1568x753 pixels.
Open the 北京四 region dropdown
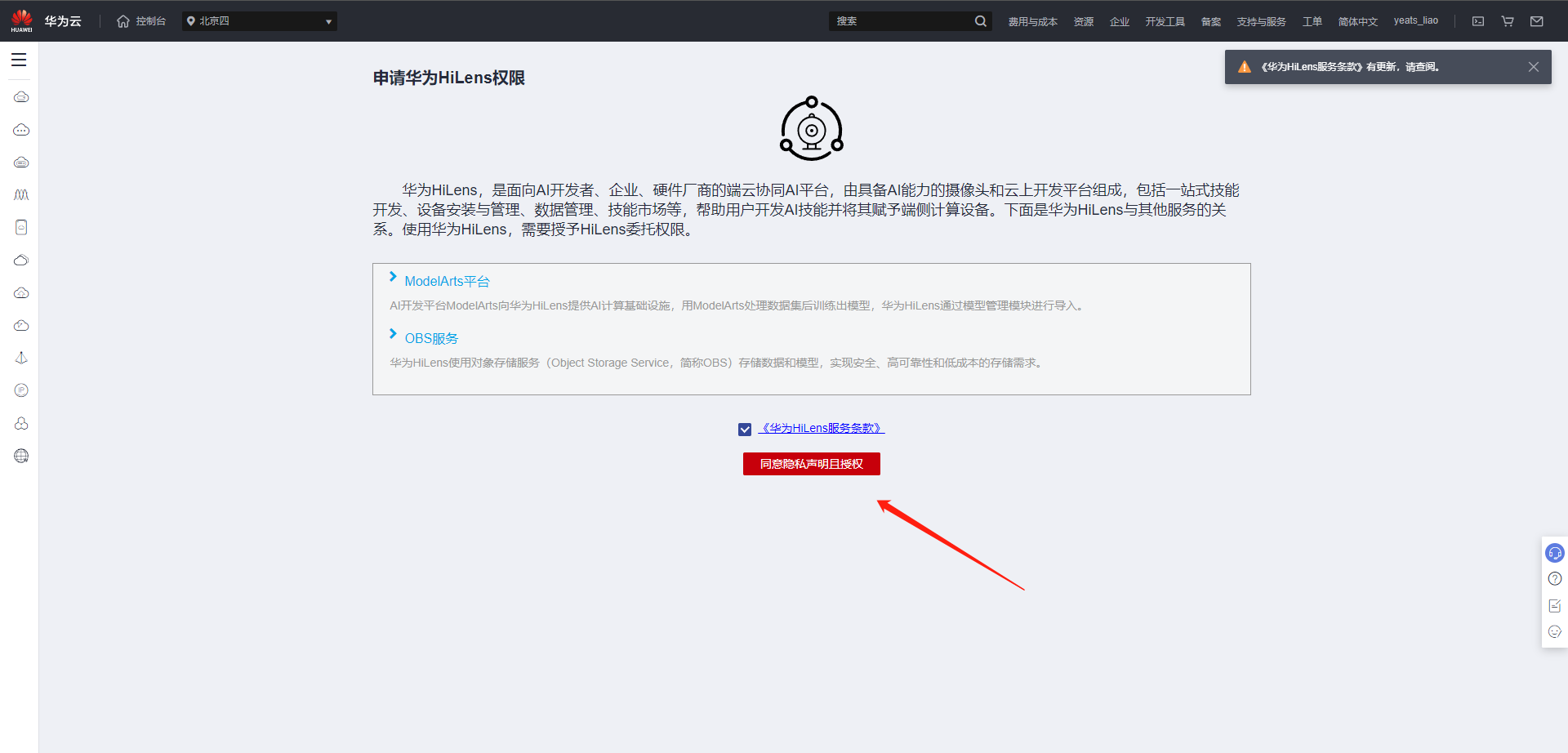[x=260, y=21]
